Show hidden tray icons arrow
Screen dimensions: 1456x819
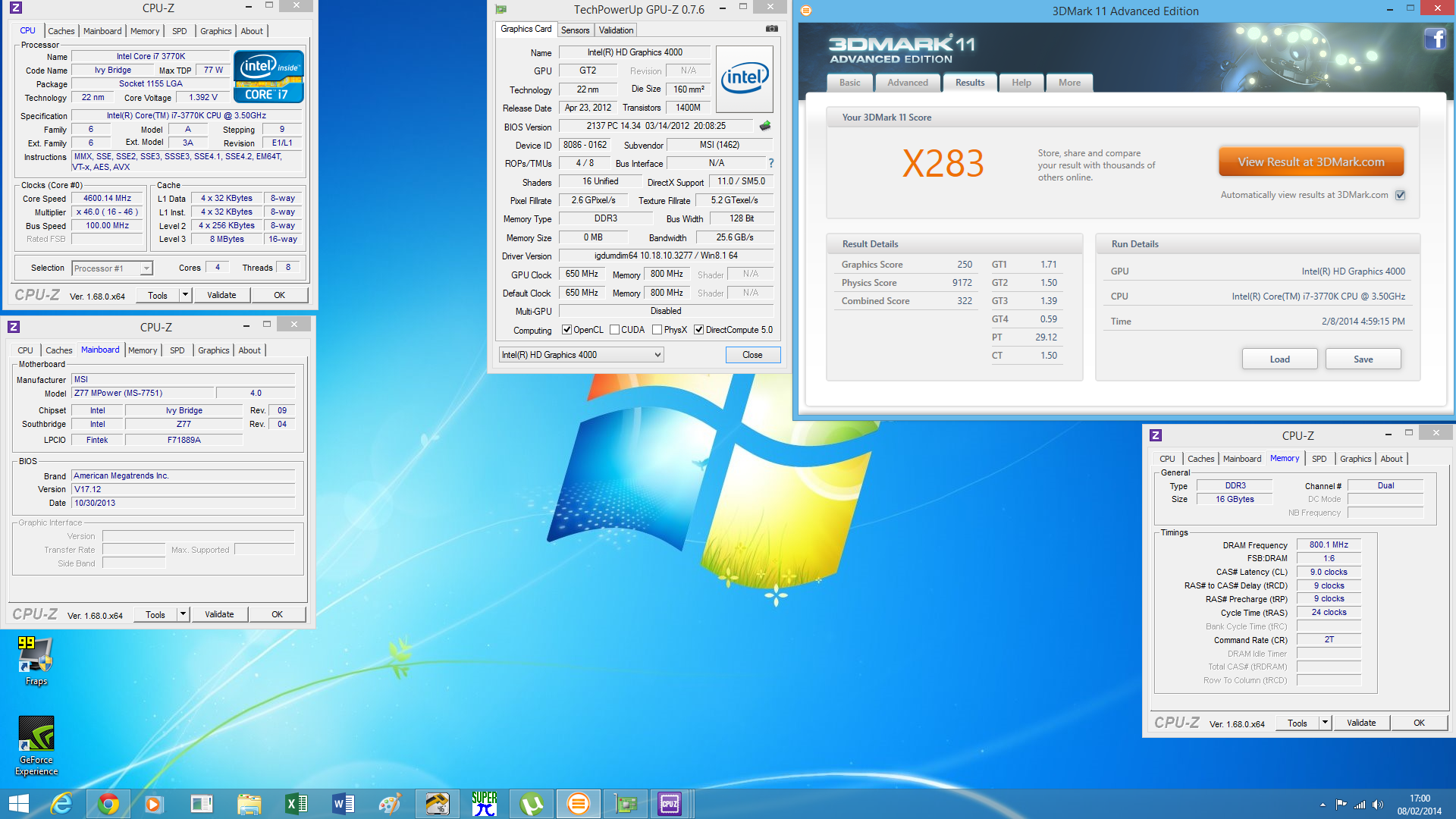coord(1323,805)
